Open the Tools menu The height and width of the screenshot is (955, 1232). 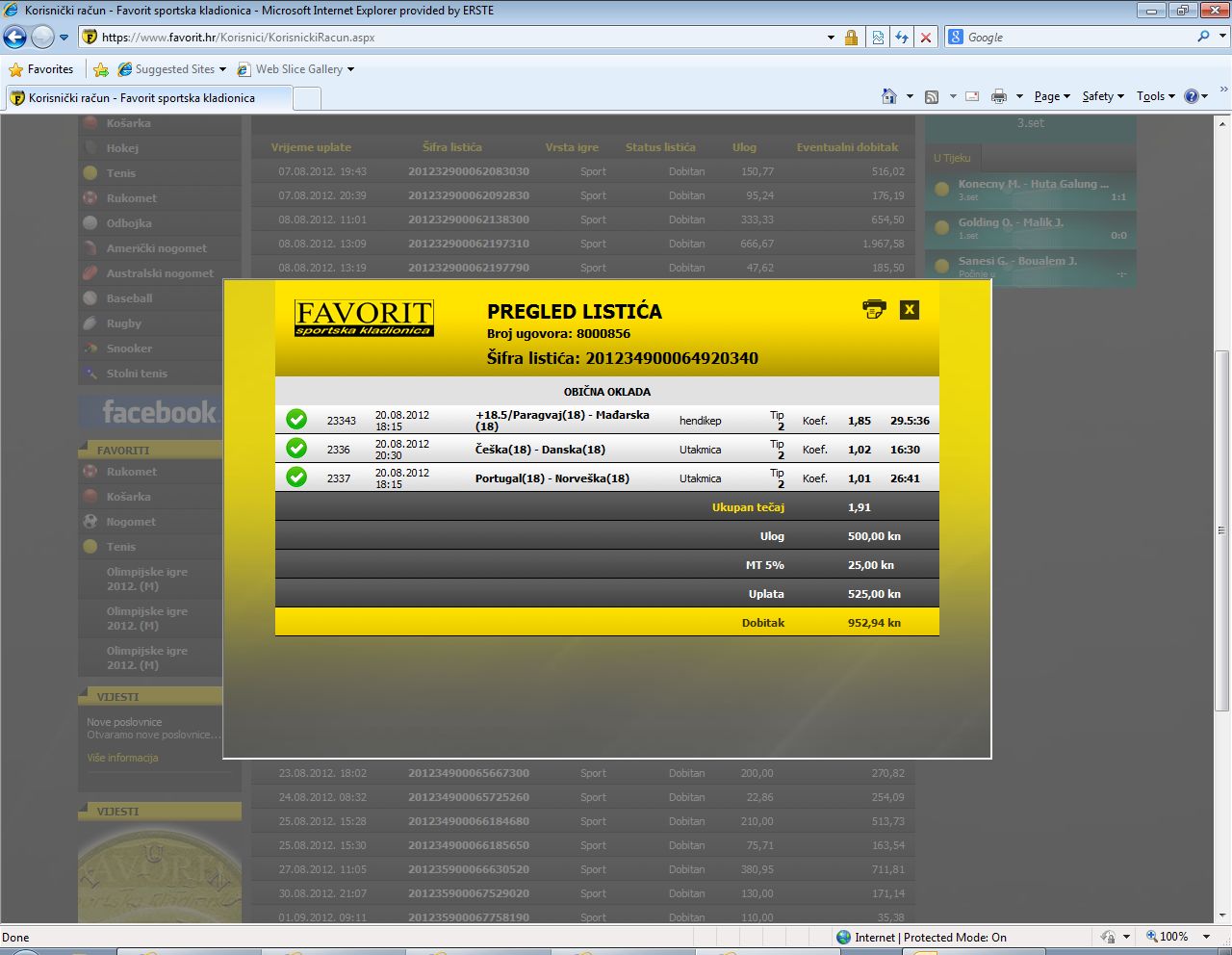[x=1156, y=96]
